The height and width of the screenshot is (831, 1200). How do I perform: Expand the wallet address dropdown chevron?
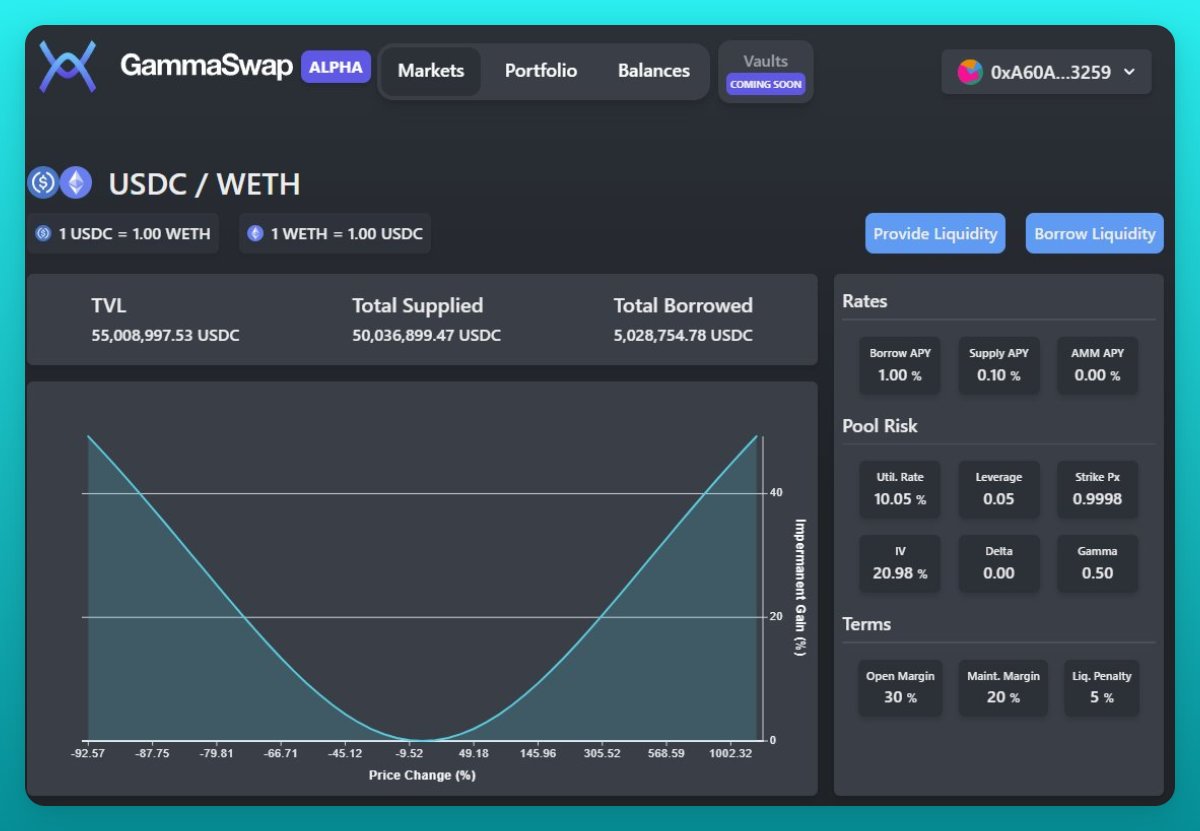(x=1130, y=72)
